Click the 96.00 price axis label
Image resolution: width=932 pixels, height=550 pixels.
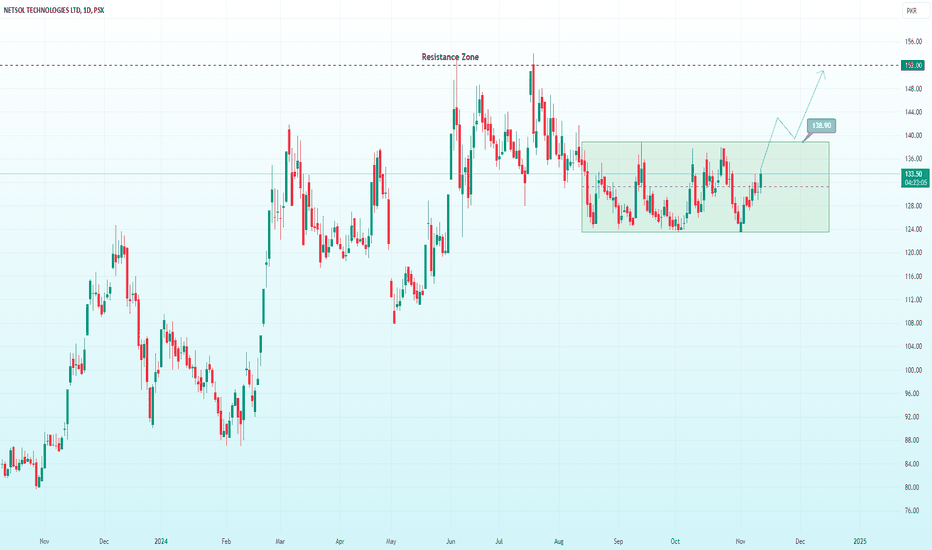[x=912, y=394]
